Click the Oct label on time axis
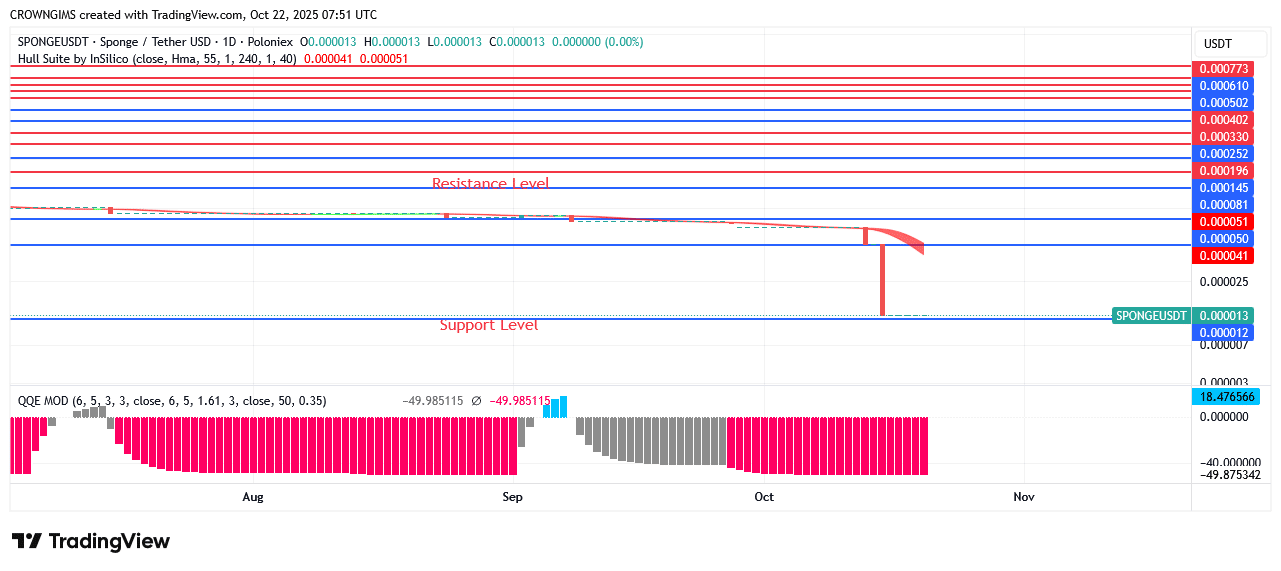The image size is (1281, 571). click(x=764, y=497)
